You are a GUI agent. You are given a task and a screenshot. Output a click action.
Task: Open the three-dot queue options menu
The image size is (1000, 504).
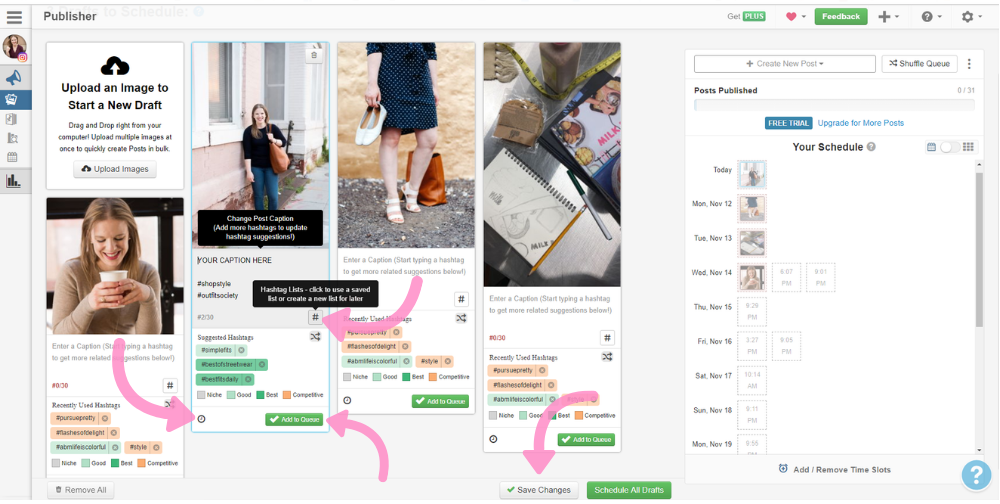tap(969, 64)
